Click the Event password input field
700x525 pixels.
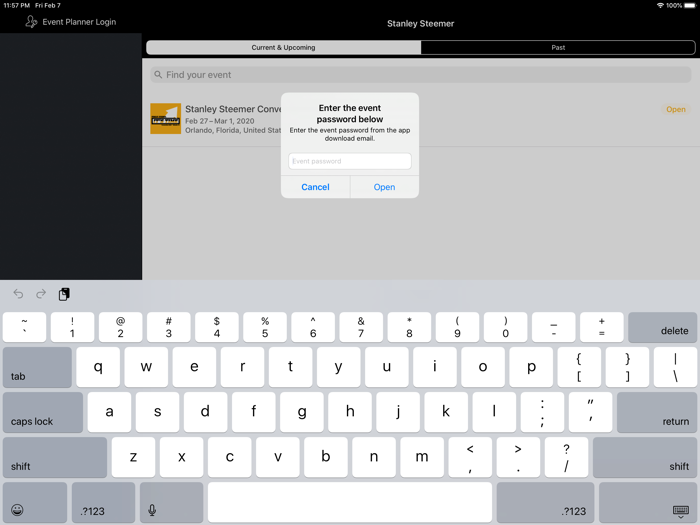point(350,161)
